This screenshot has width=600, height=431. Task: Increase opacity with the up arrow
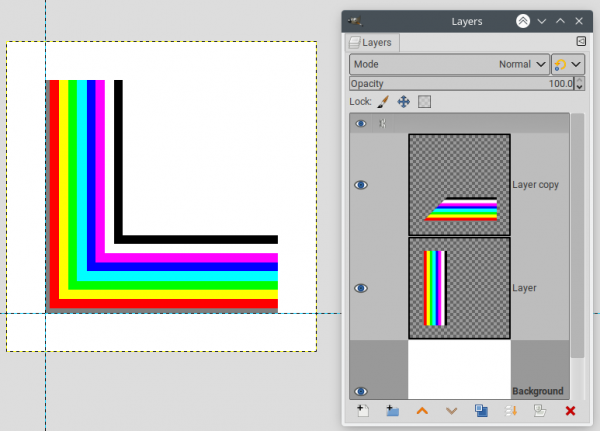(580, 80)
